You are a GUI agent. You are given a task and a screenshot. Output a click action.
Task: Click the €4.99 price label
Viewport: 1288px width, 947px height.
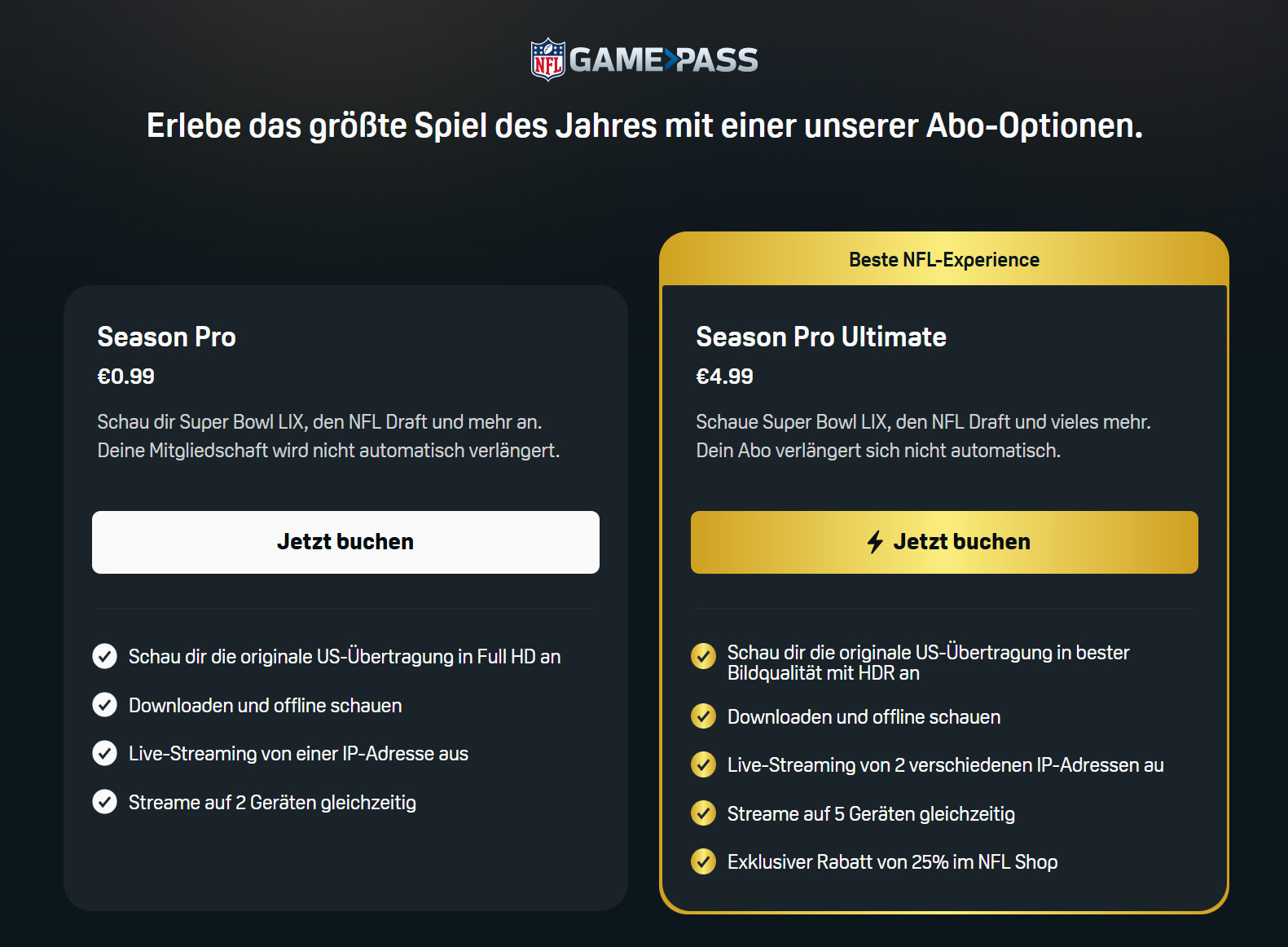pyautogui.click(x=724, y=377)
